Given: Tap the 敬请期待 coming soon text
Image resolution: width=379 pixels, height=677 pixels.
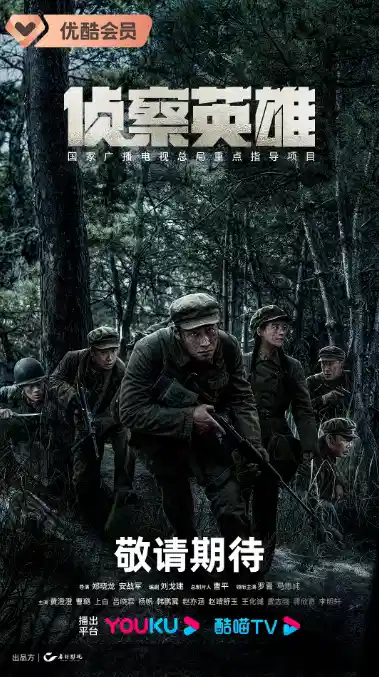Looking at the screenshot, I should [x=190, y=556].
